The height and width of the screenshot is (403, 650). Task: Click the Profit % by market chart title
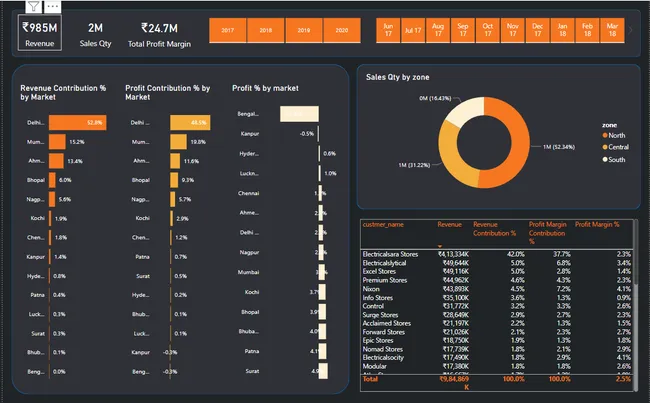click(265, 88)
